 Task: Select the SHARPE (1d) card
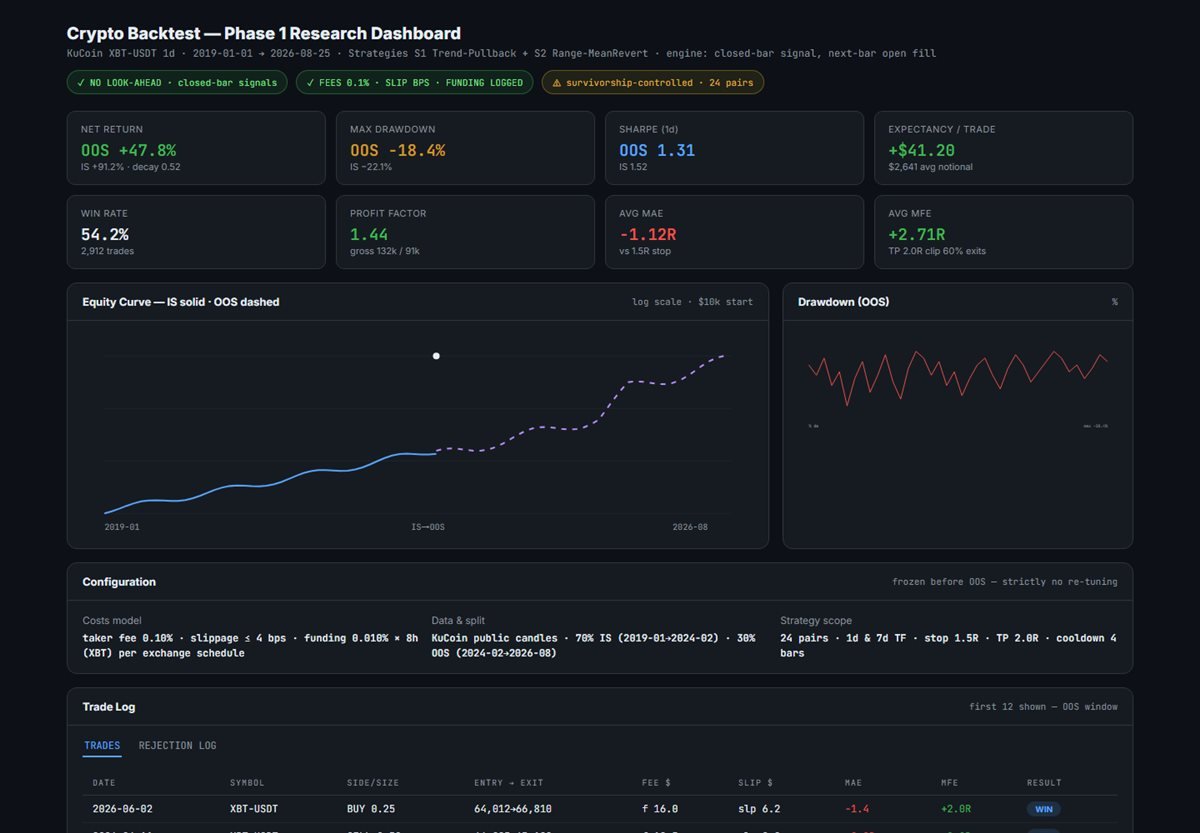[x=734, y=148]
